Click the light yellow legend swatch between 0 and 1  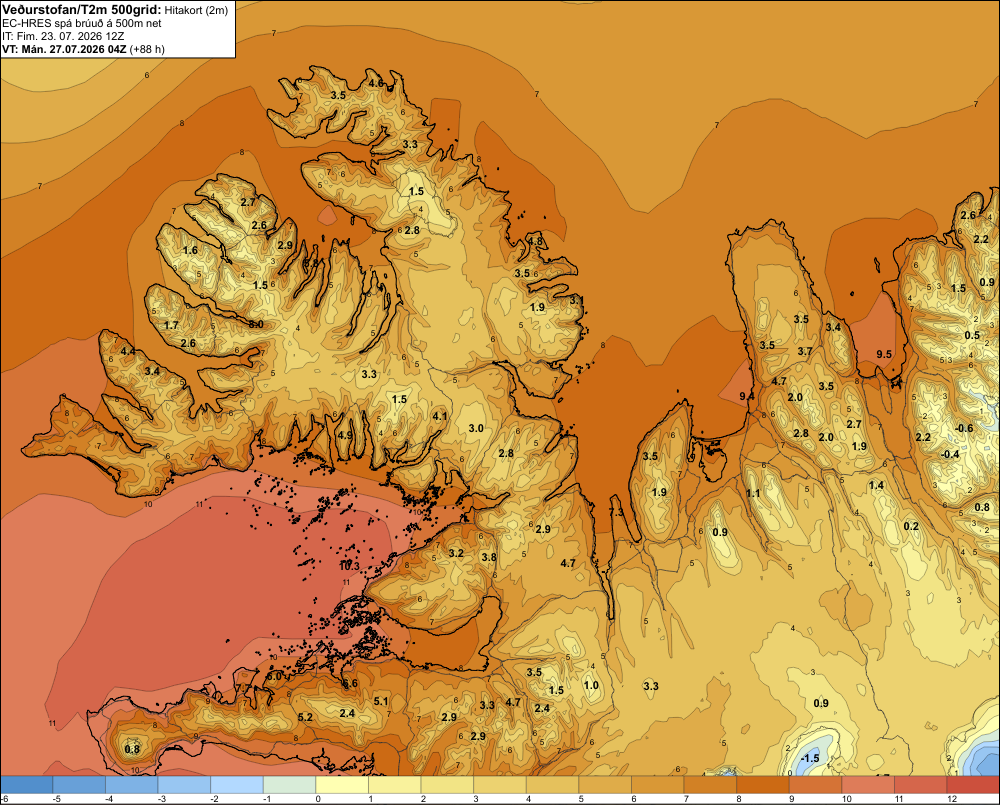point(342,785)
